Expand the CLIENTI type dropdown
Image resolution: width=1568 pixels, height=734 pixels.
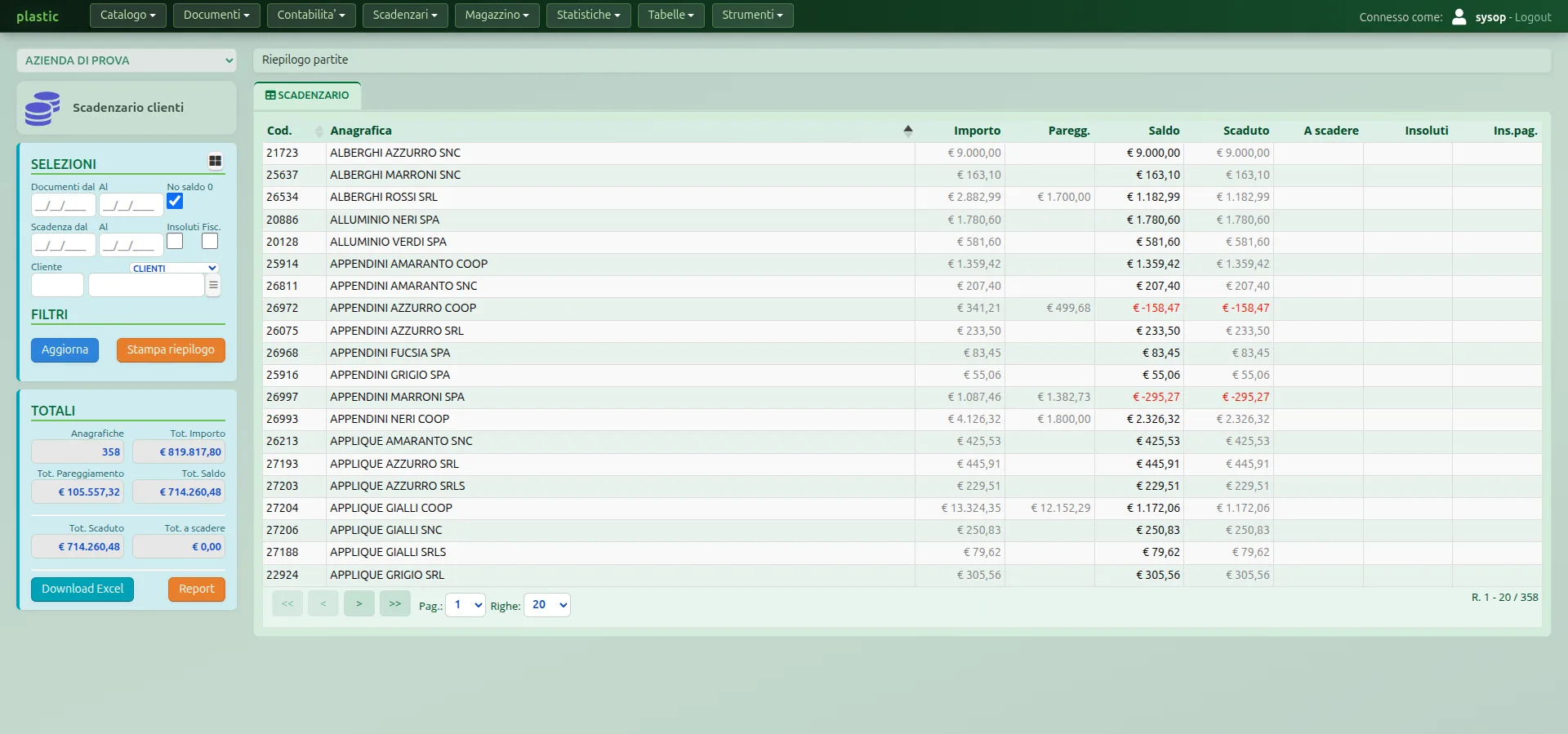pyautogui.click(x=174, y=268)
